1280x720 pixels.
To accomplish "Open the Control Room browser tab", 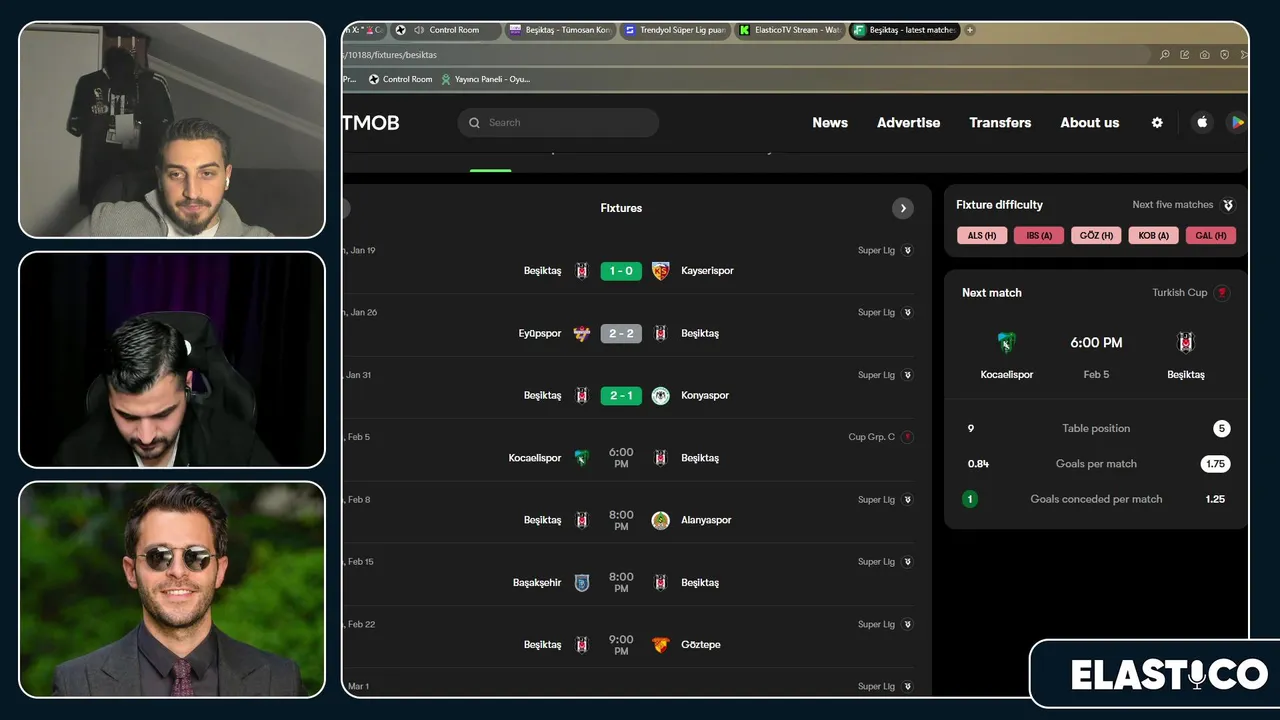I will click(x=445, y=30).
